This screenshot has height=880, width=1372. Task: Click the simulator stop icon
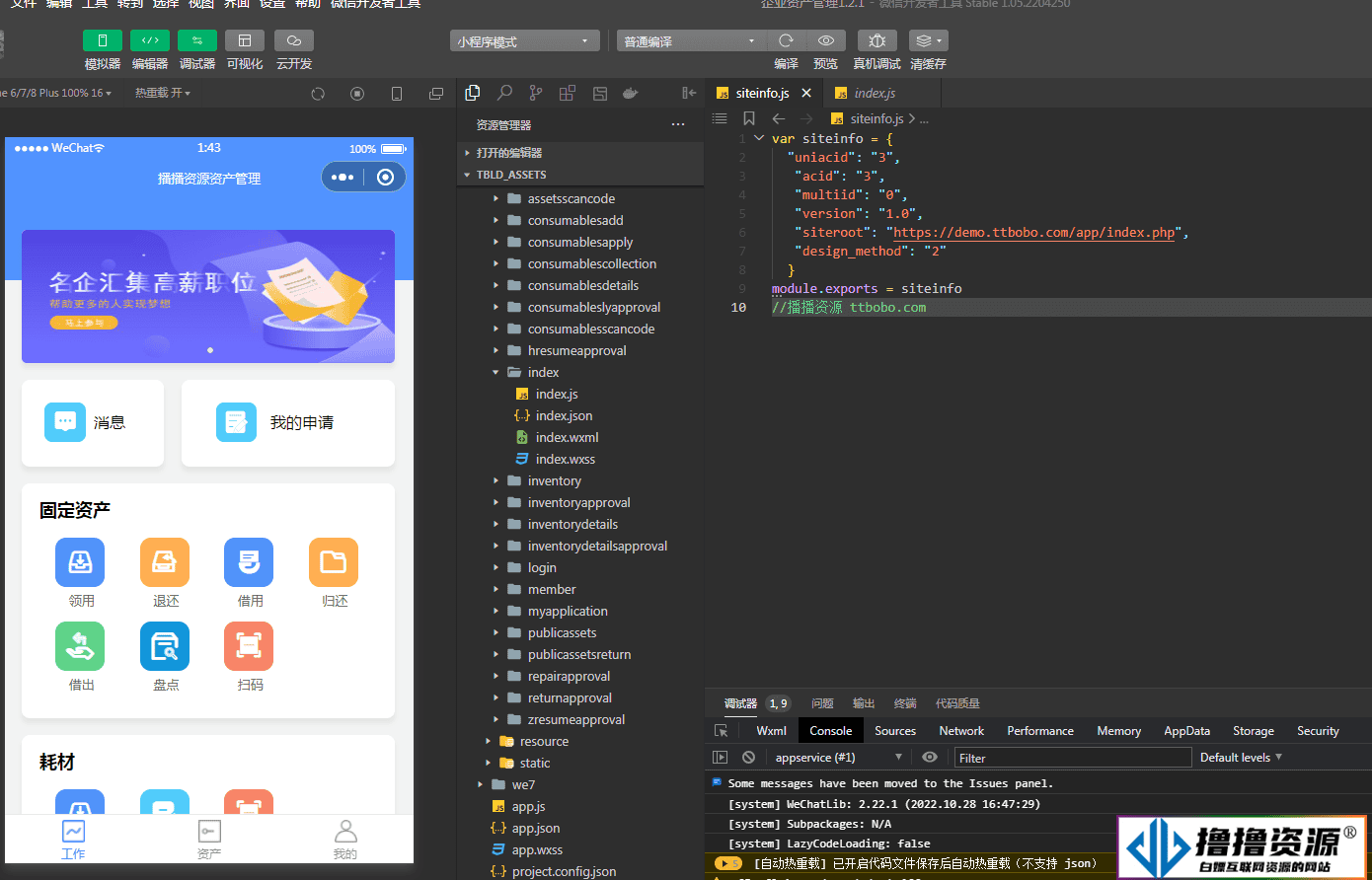coord(357,94)
